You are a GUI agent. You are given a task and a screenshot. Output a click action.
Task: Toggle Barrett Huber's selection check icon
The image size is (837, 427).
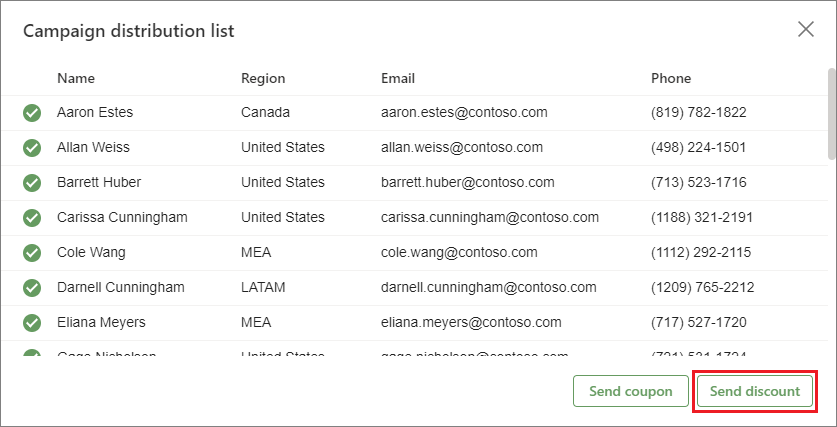32,183
